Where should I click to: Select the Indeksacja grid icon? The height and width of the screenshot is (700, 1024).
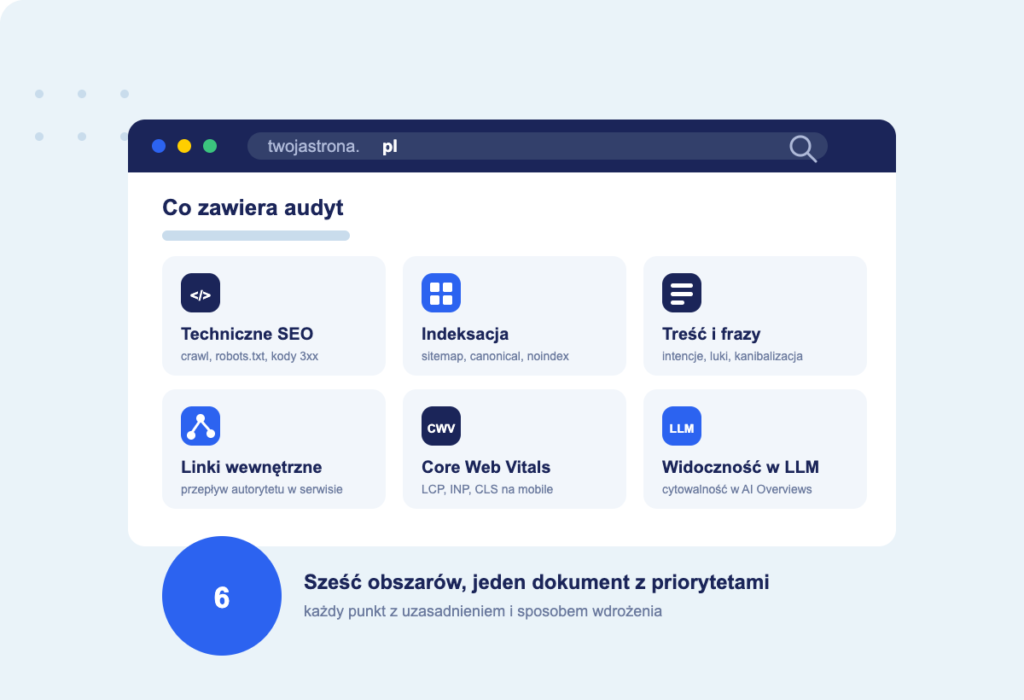(x=441, y=293)
